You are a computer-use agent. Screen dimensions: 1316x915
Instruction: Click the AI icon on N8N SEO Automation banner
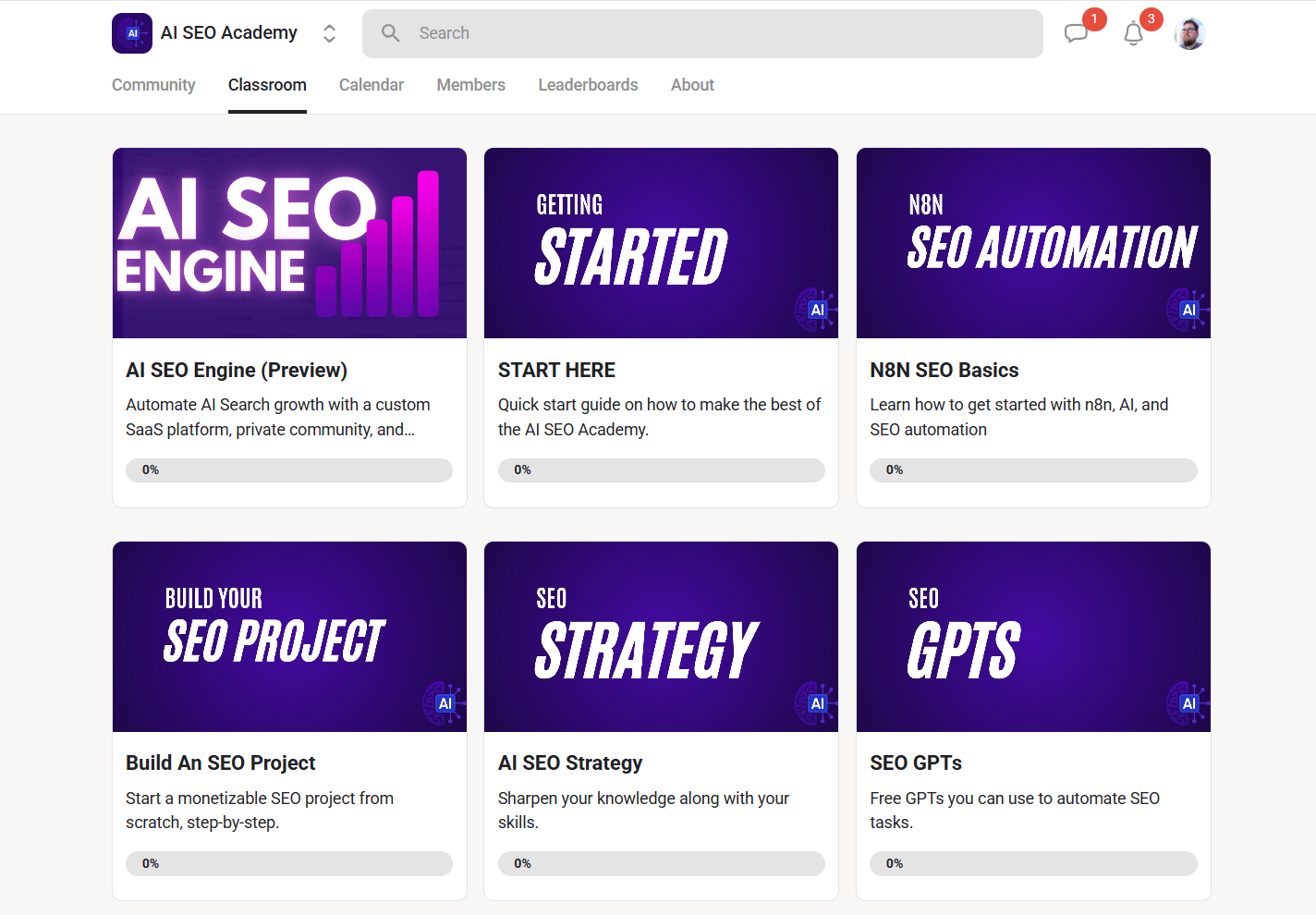pos(1188,310)
